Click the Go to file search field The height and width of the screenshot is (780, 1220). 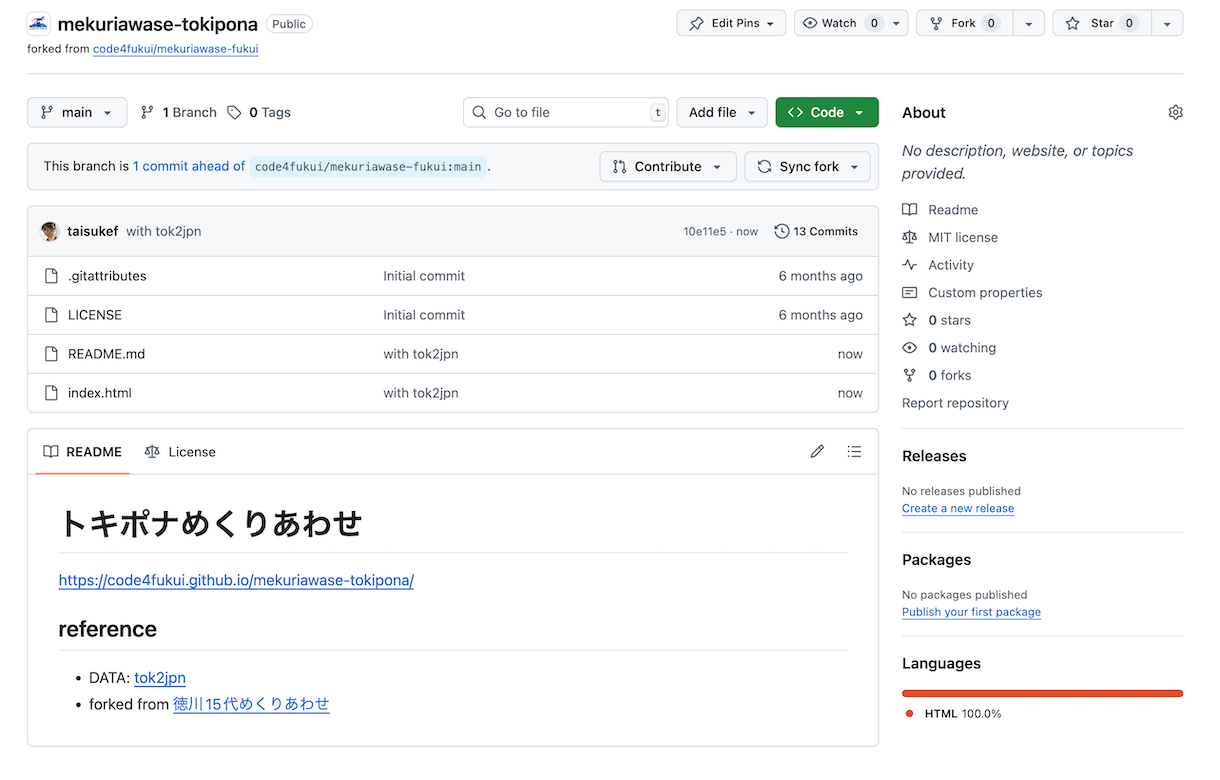[566, 113]
